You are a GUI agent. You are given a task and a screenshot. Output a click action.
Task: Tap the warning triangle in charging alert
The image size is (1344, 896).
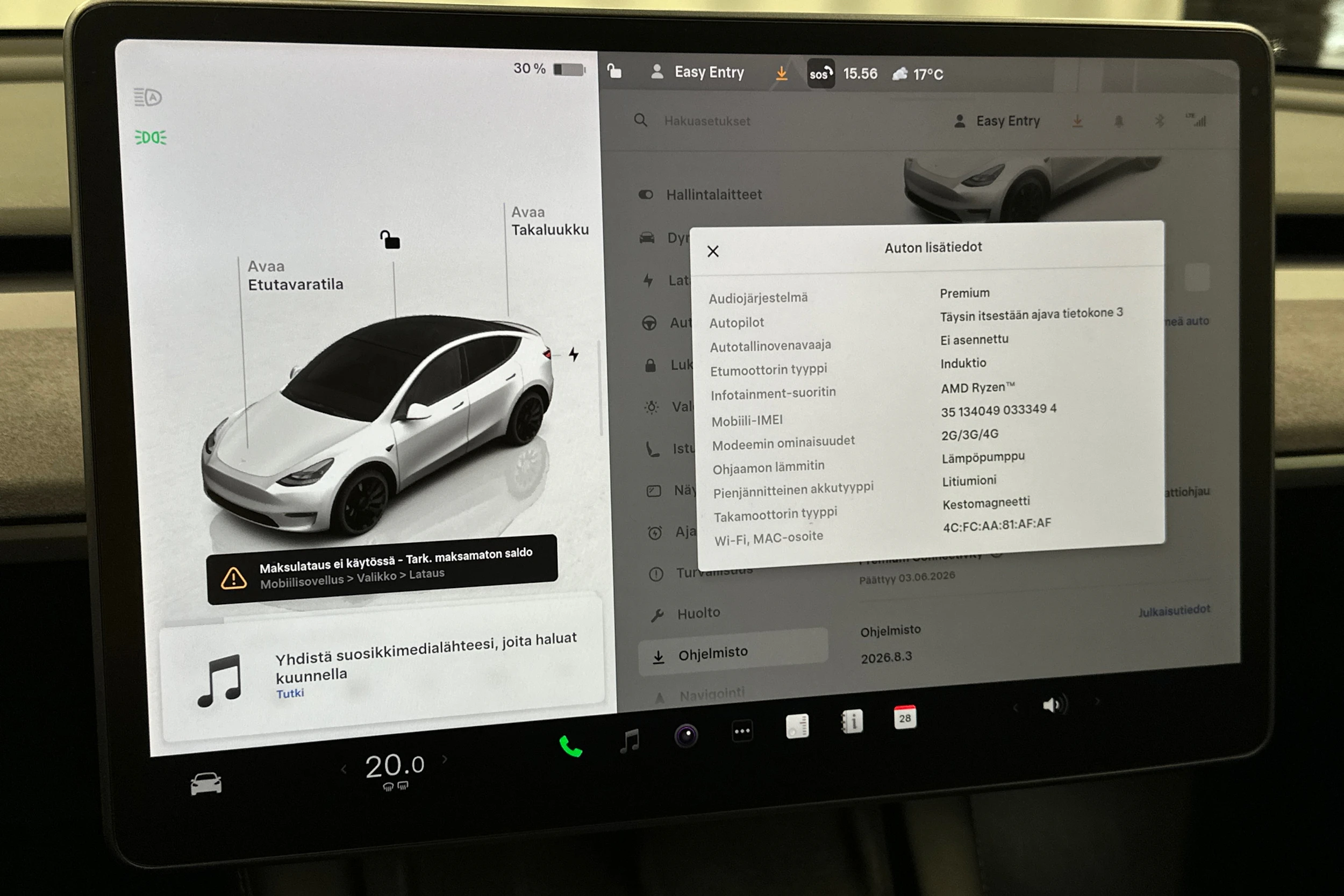tap(234, 578)
